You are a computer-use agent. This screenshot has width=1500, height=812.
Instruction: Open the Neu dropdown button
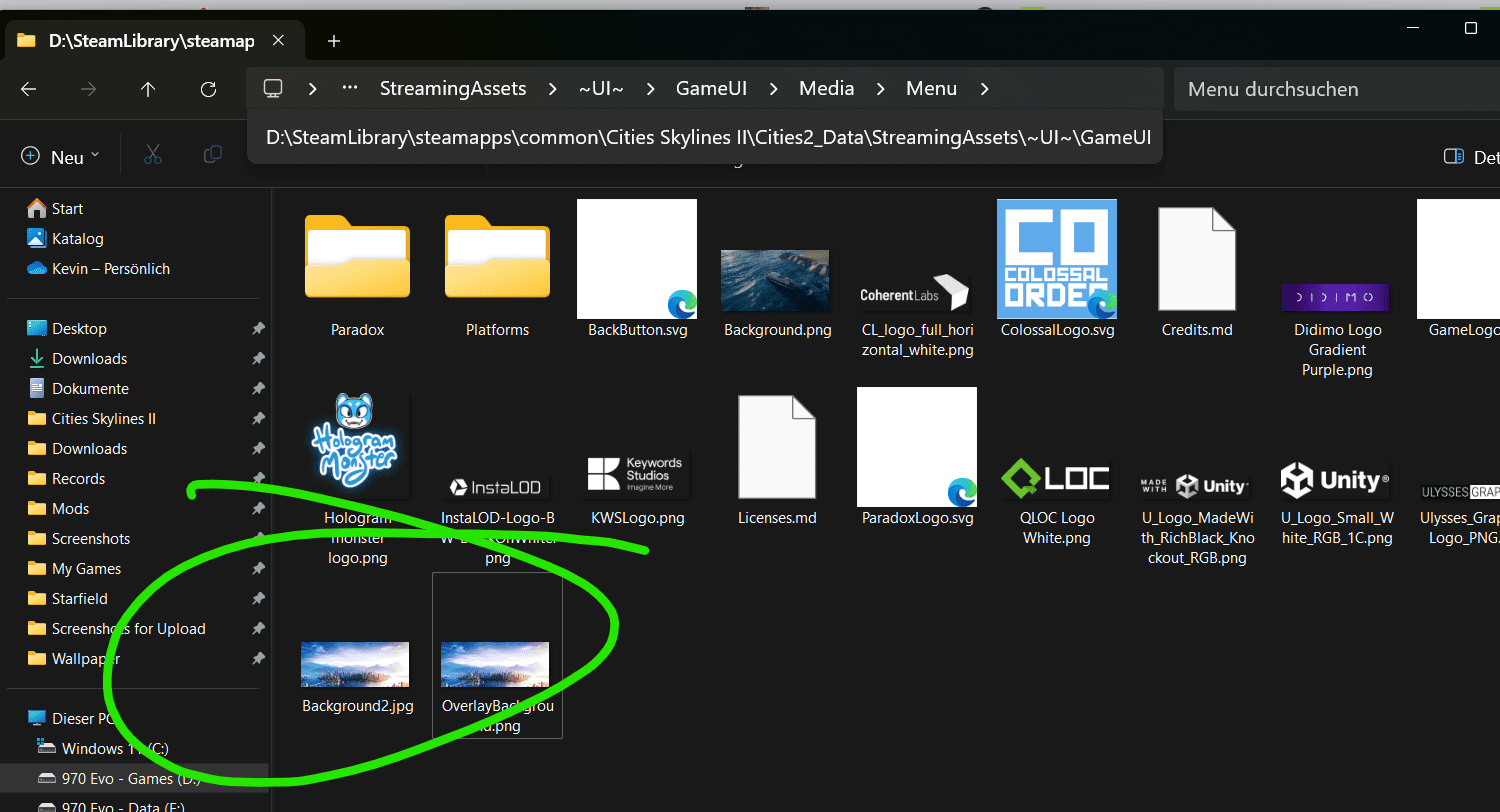pos(61,157)
